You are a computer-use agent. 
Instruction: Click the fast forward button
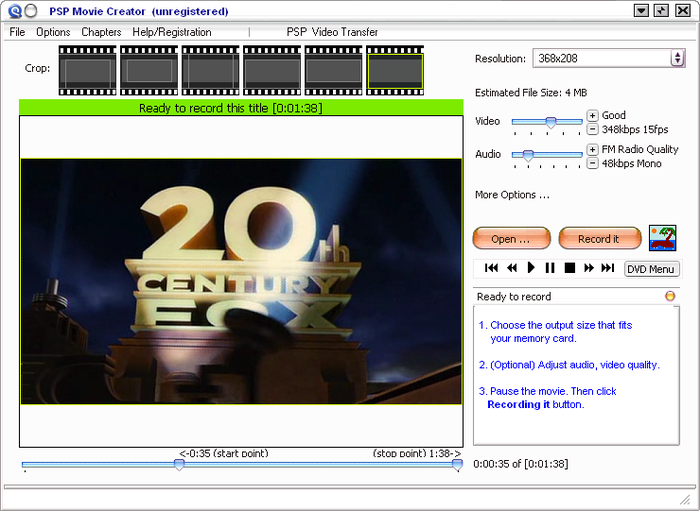pyautogui.click(x=589, y=268)
